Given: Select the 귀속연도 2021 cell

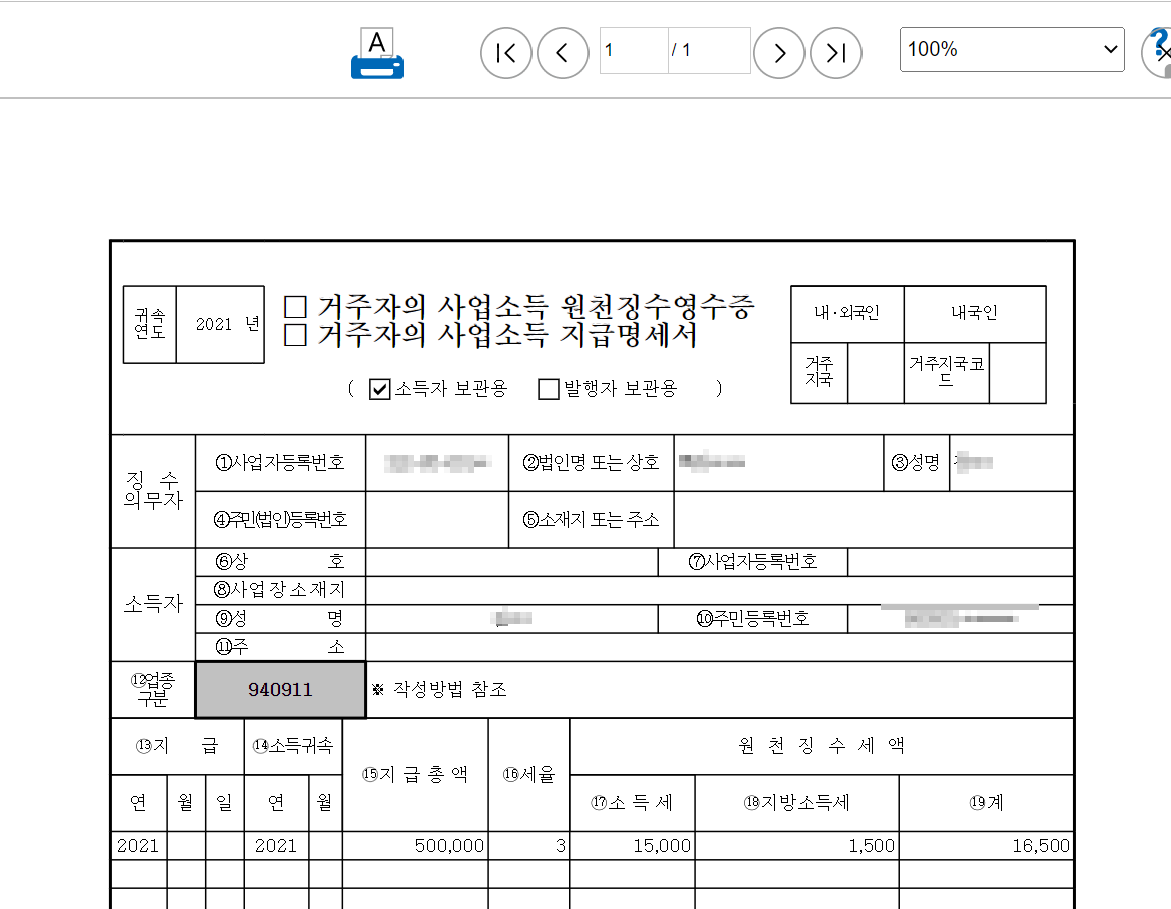Looking at the screenshot, I should pos(220,324).
